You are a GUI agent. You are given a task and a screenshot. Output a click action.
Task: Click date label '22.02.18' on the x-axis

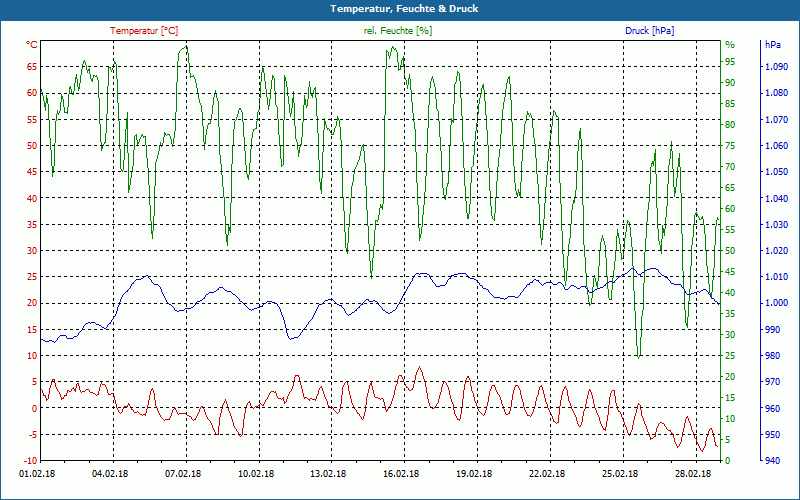coord(547,474)
